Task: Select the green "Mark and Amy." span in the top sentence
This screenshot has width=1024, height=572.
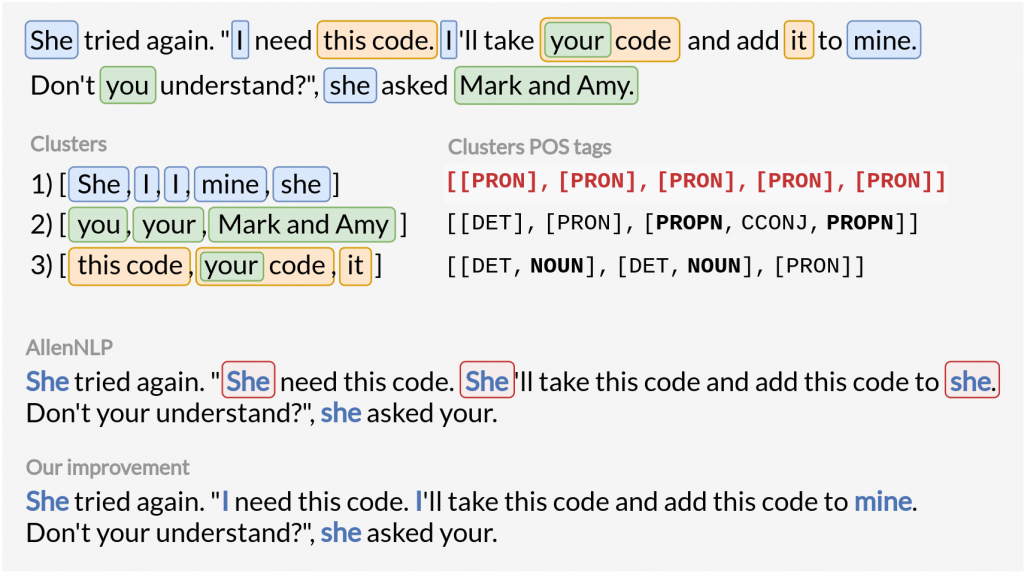Action: click(546, 86)
